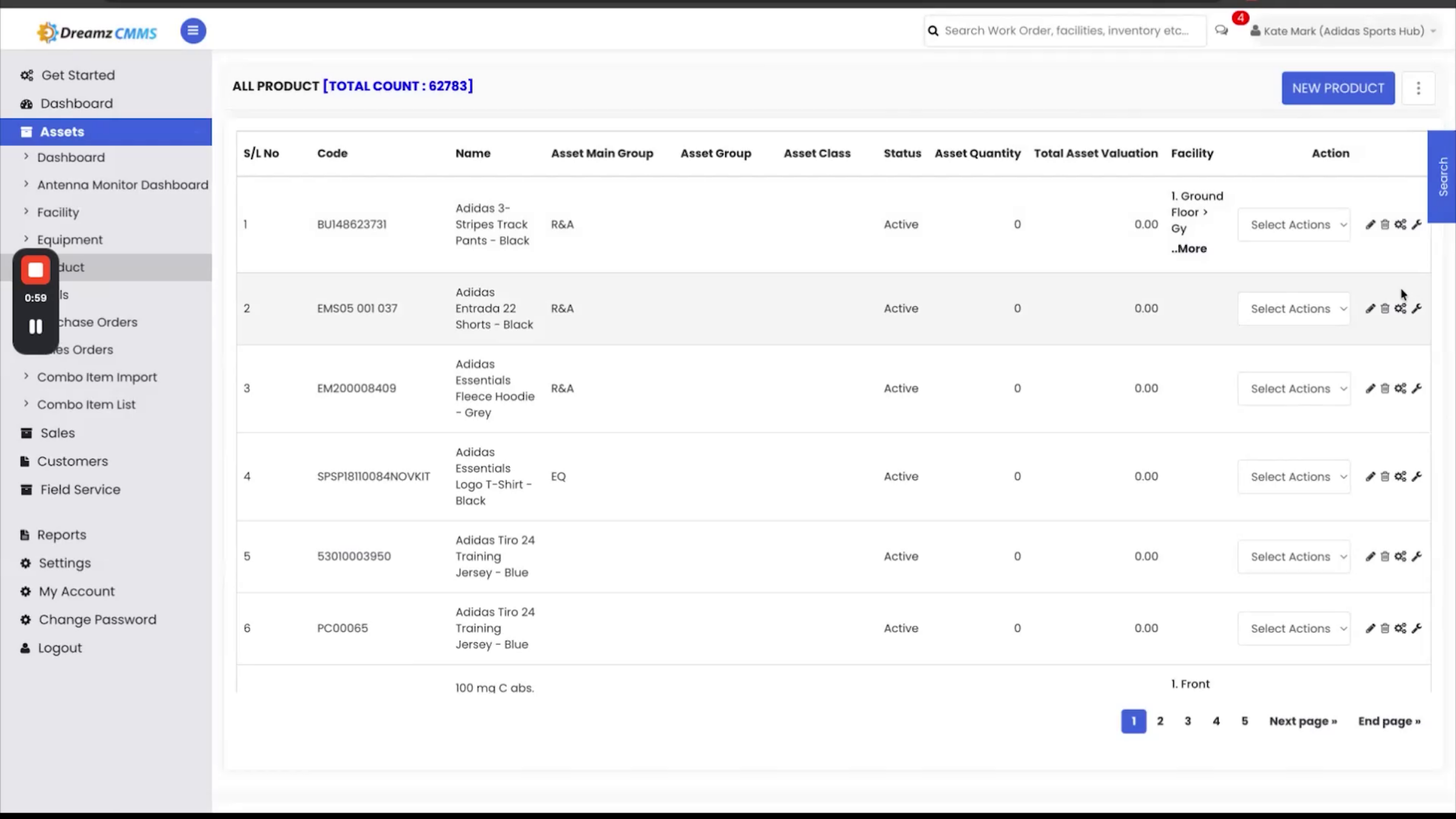Open the vertical Search side tab
This screenshot has height=819, width=1456.
(x=1442, y=177)
